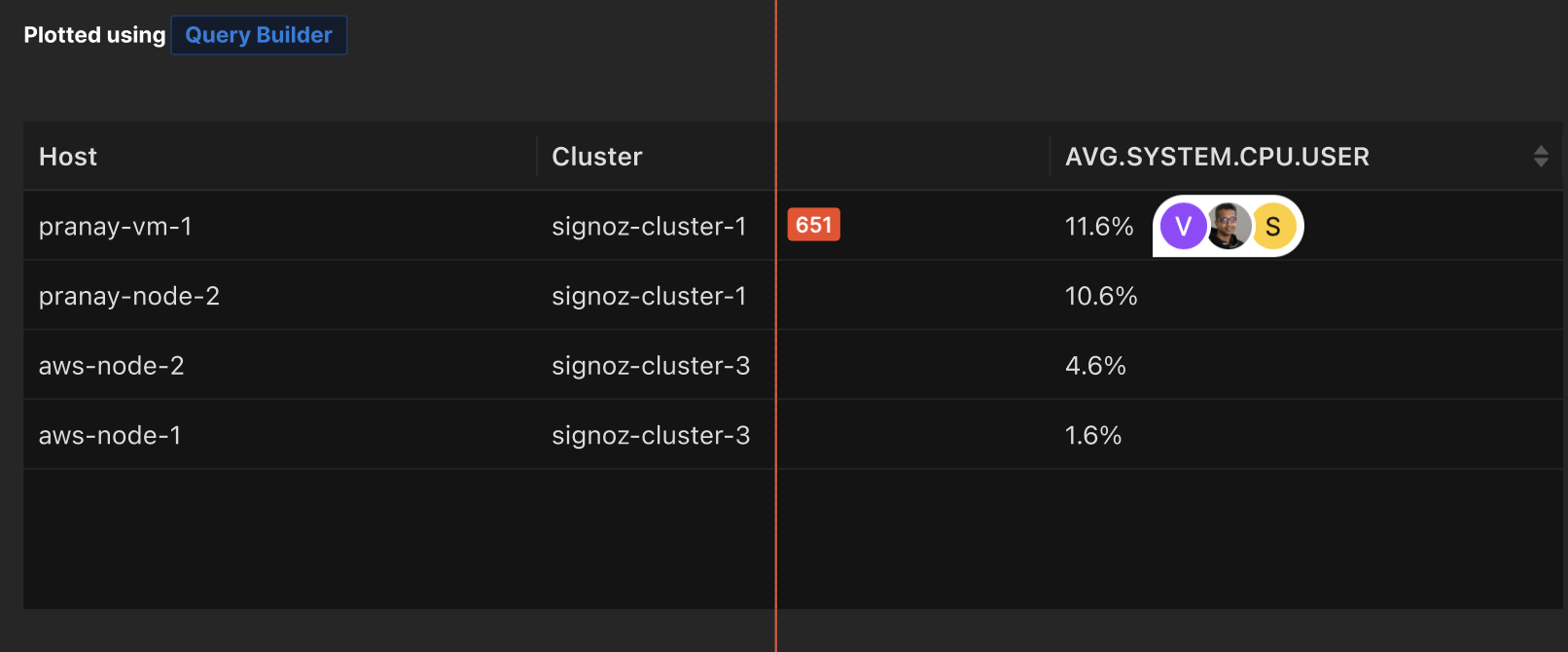Toggle ascending sort on the CPU column

tap(1541, 151)
